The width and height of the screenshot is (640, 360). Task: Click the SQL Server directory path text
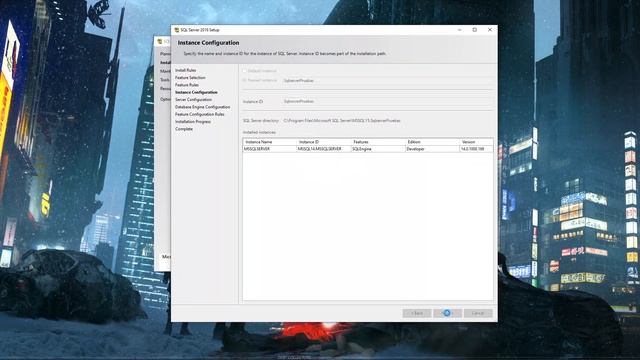pos(342,121)
